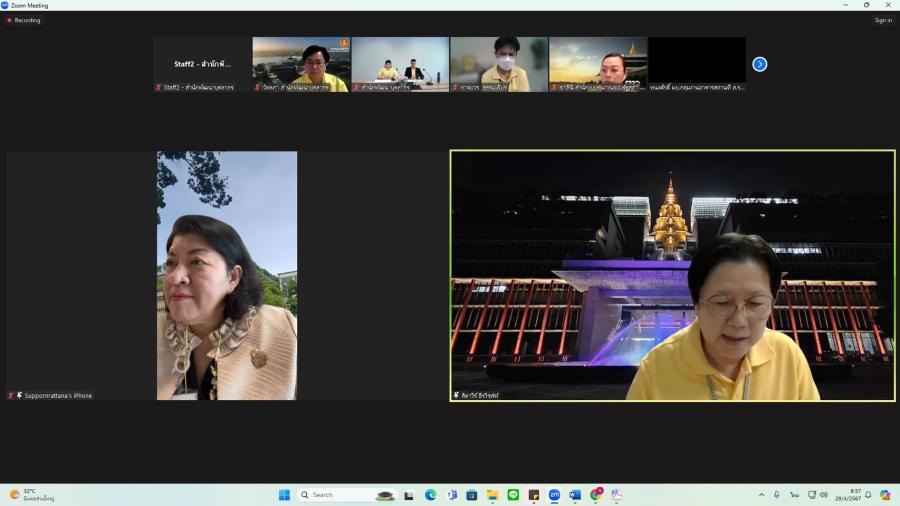
Task: Open Microsoft Edge from the taskbar
Action: [430, 495]
